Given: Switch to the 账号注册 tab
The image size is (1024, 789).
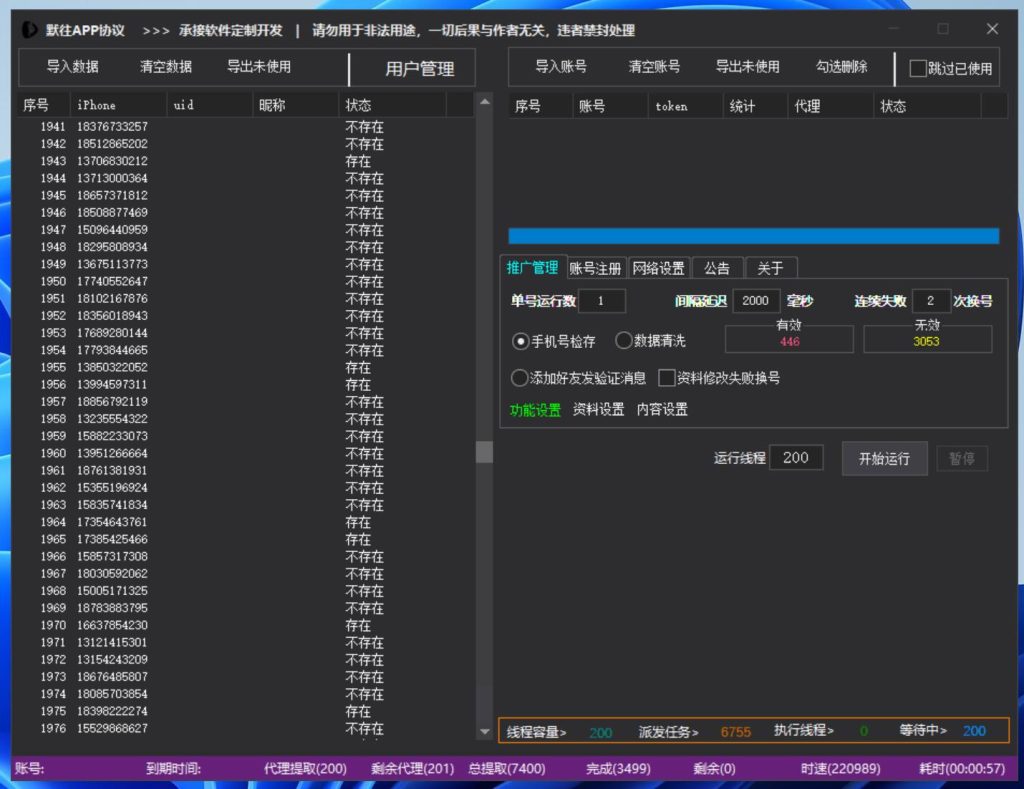Looking at the screenshot, I should coord(596,268).
